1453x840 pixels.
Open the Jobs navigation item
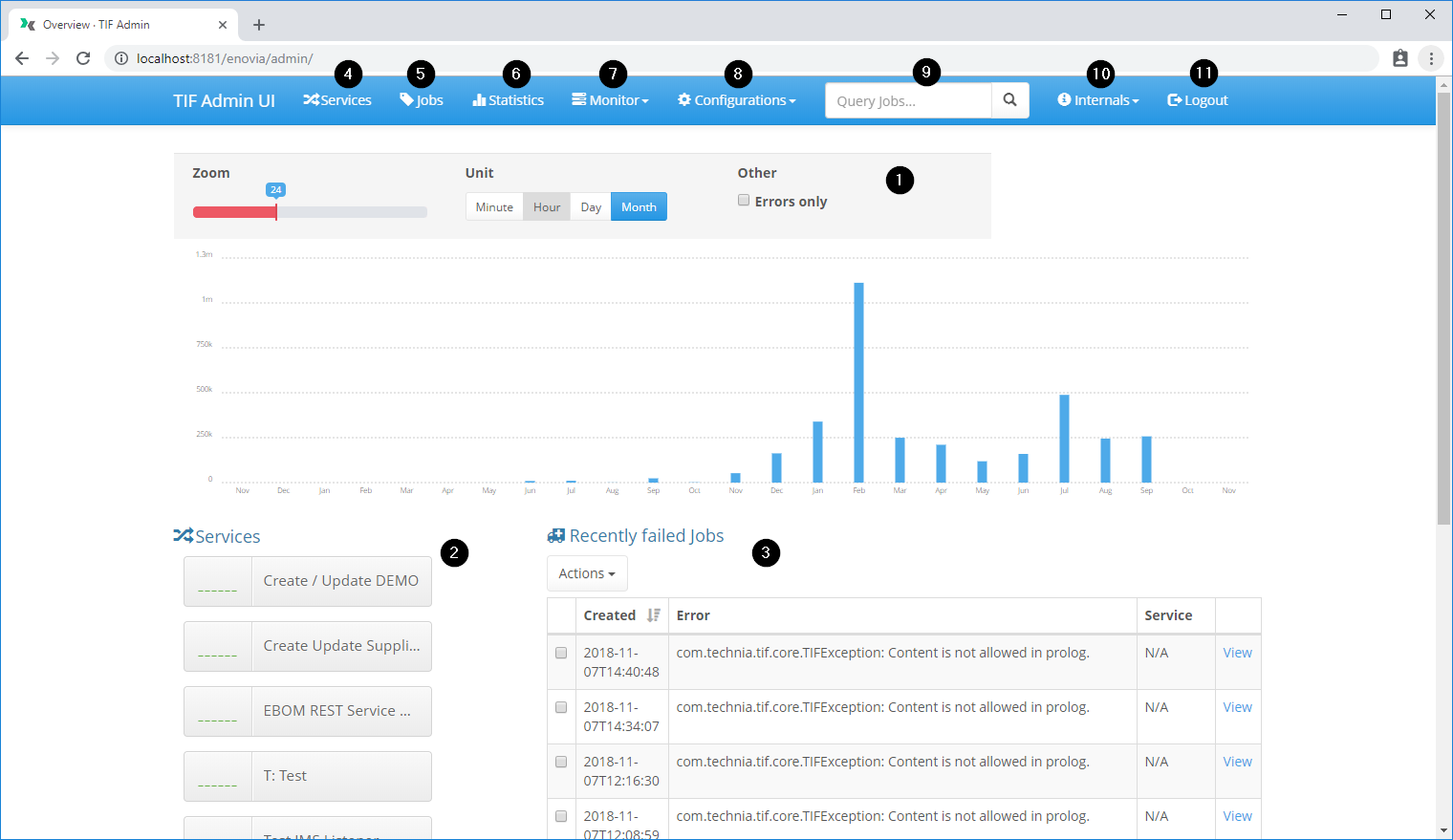pyautogui.click(x=422, y=100)
